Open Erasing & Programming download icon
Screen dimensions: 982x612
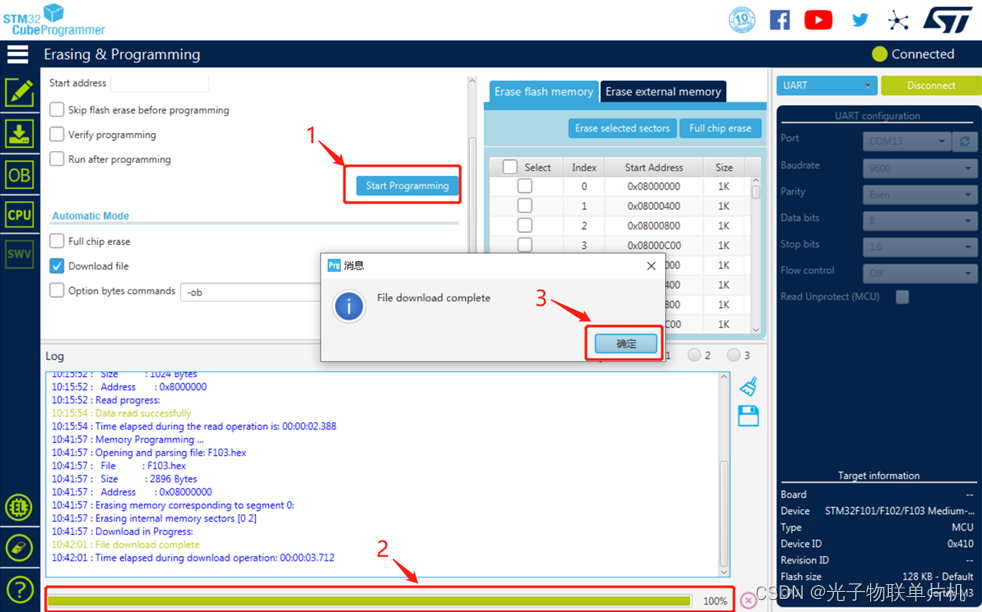tap(19, 133)
